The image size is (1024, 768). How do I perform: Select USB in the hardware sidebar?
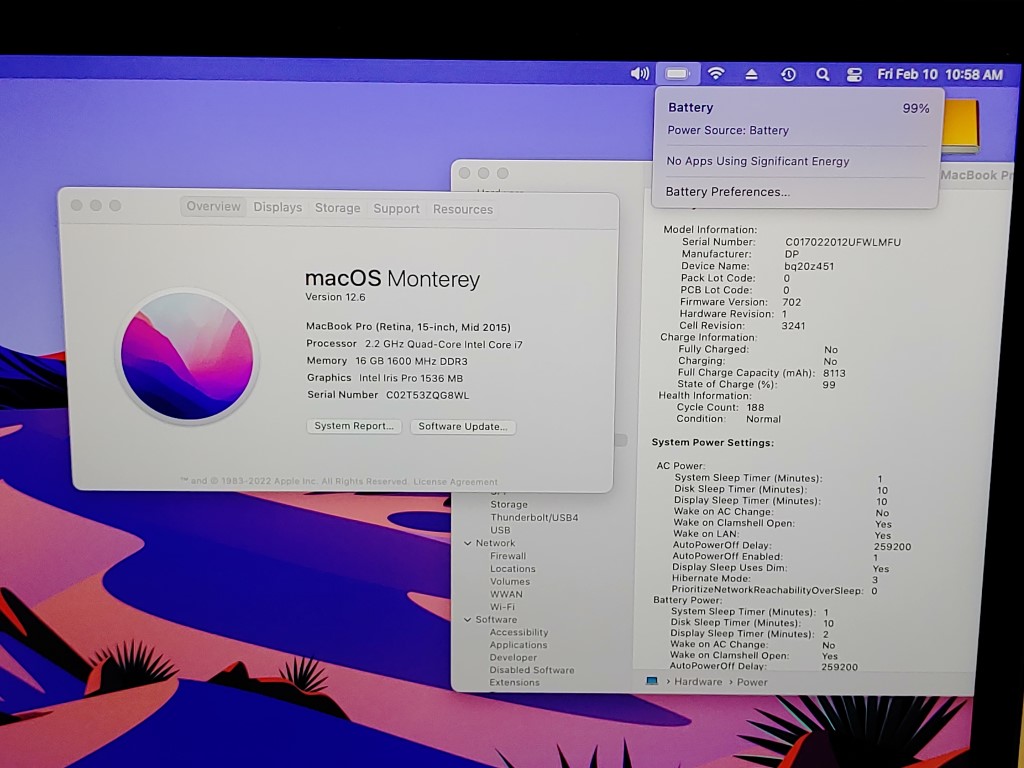click(500, 530)
